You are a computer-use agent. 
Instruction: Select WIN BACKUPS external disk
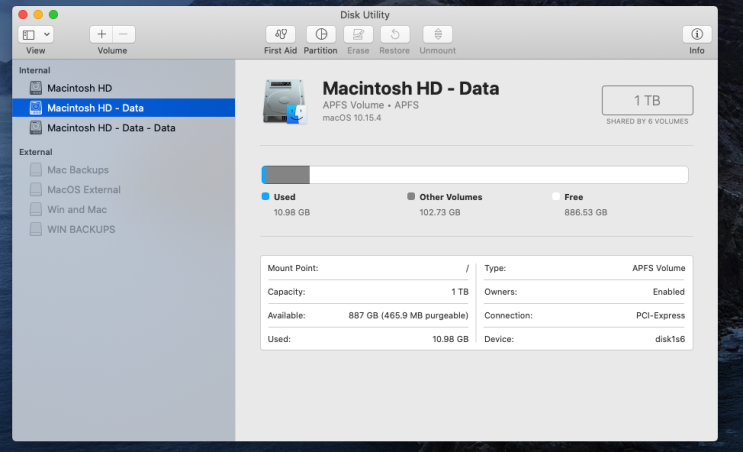80,230
